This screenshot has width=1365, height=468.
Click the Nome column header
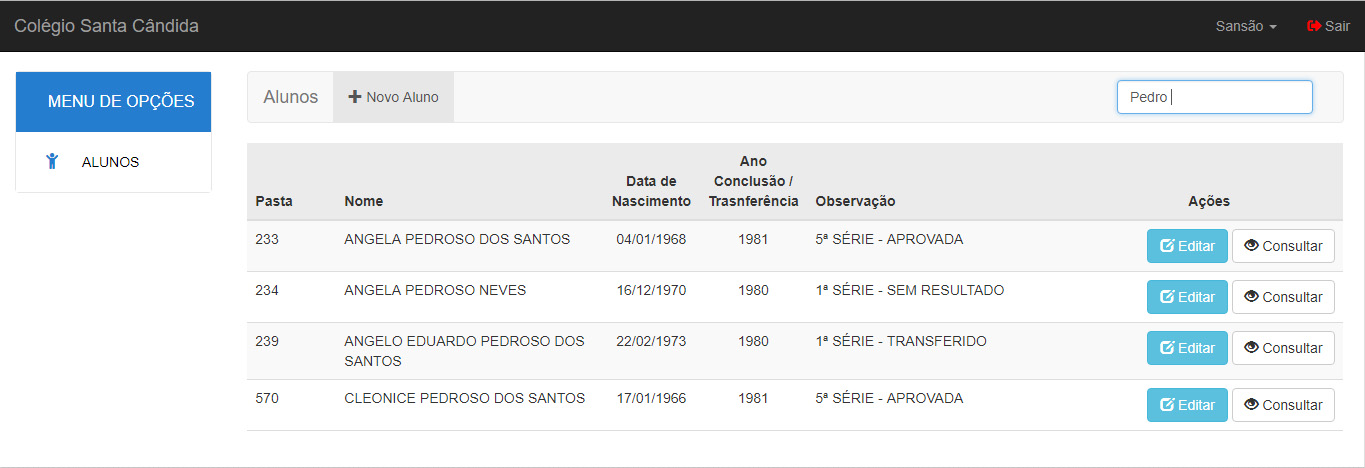(x=363, y=201)
